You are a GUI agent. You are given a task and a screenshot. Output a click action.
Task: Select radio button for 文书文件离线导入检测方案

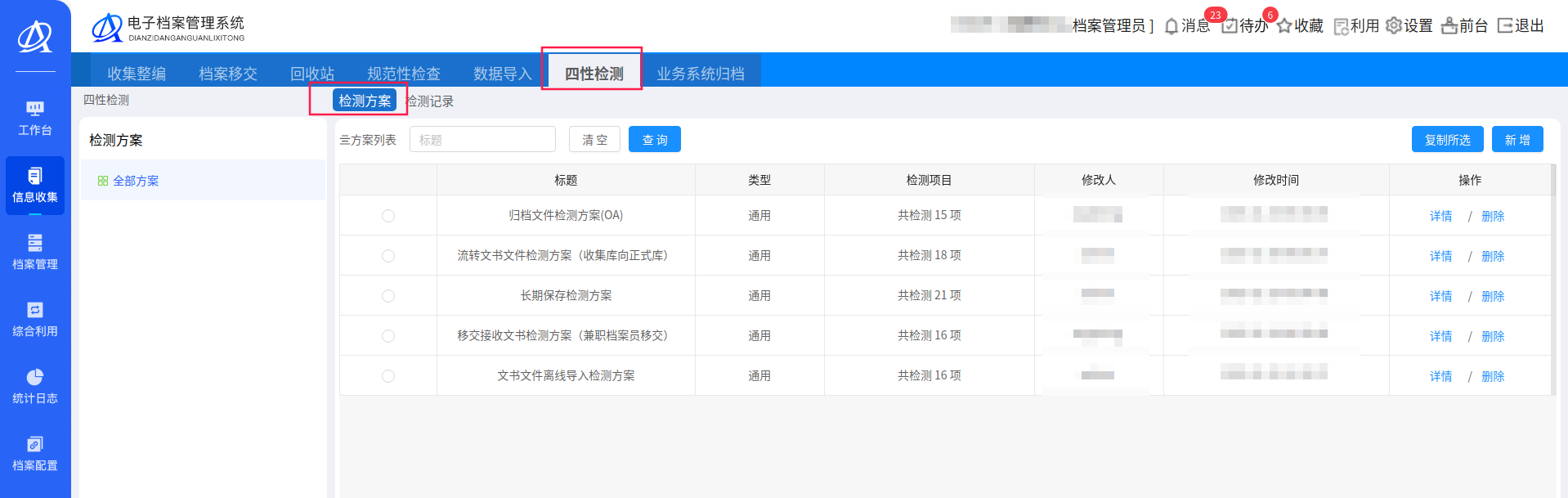[388, 376]
